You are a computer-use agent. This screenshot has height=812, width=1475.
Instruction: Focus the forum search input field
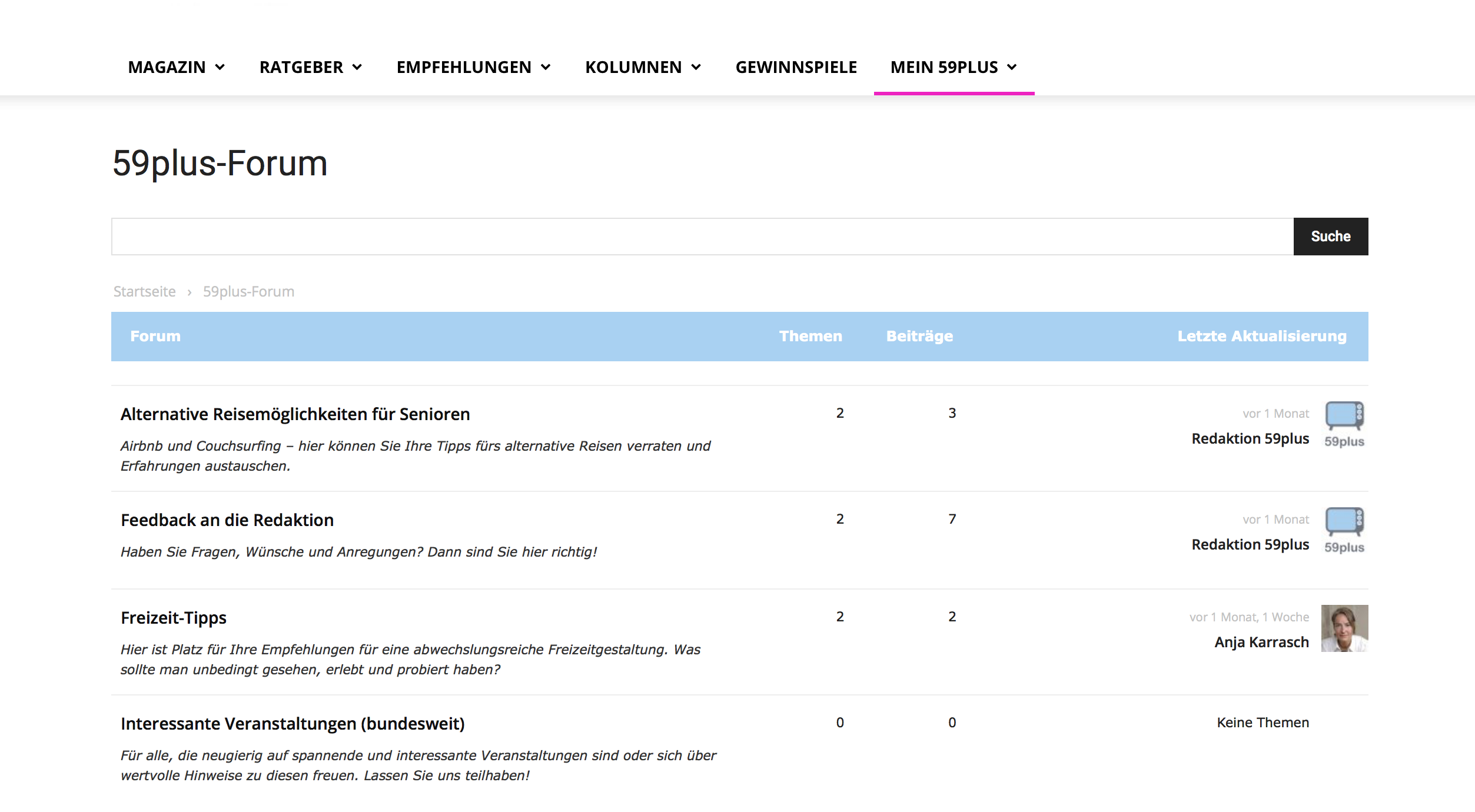(702, 237)
